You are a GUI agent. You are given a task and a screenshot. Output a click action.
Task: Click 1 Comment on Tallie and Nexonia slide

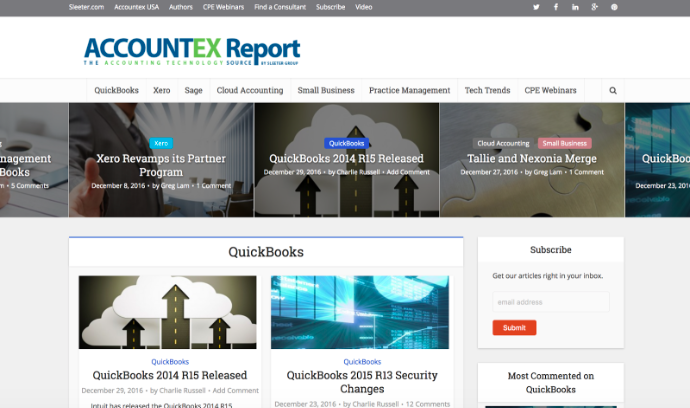point(587,172)
